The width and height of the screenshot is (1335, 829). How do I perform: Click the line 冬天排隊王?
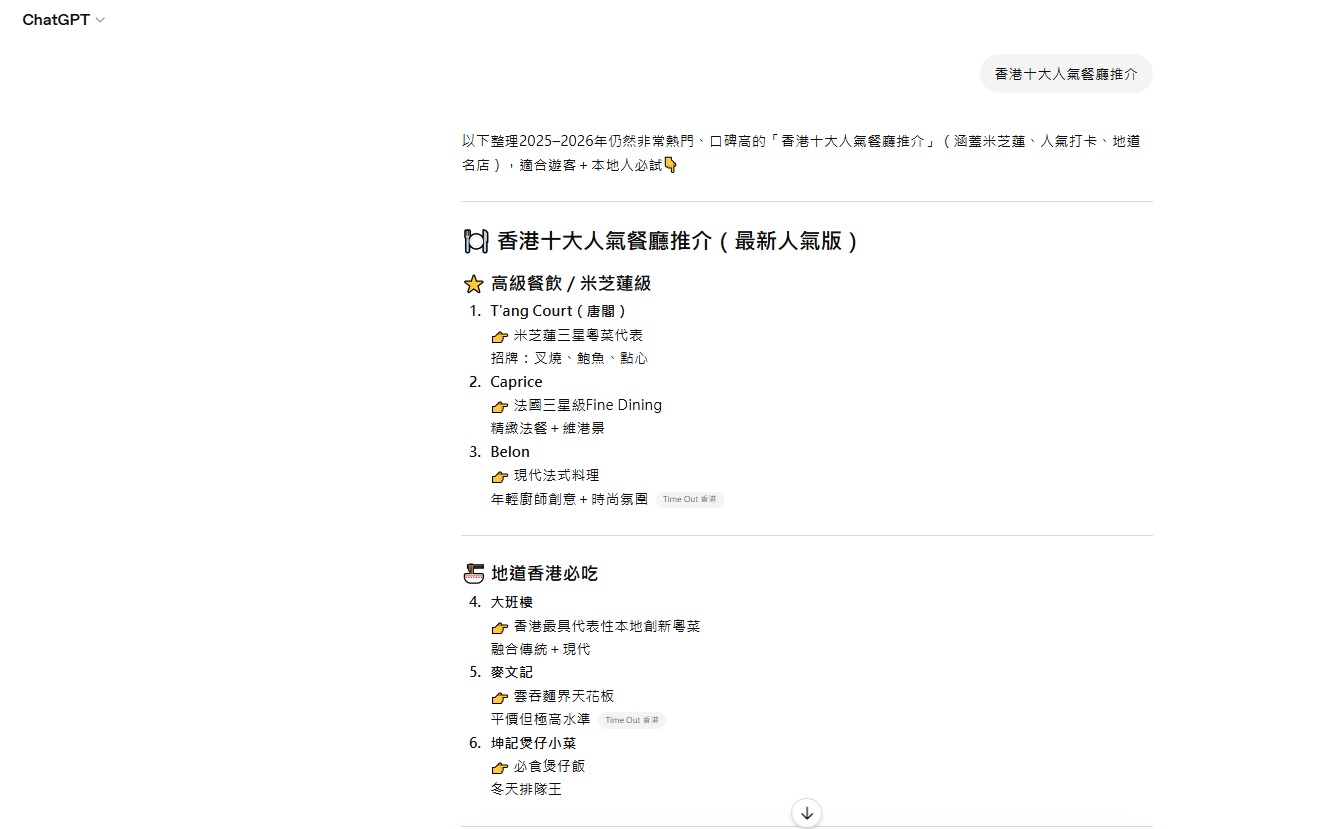point(526,789)
